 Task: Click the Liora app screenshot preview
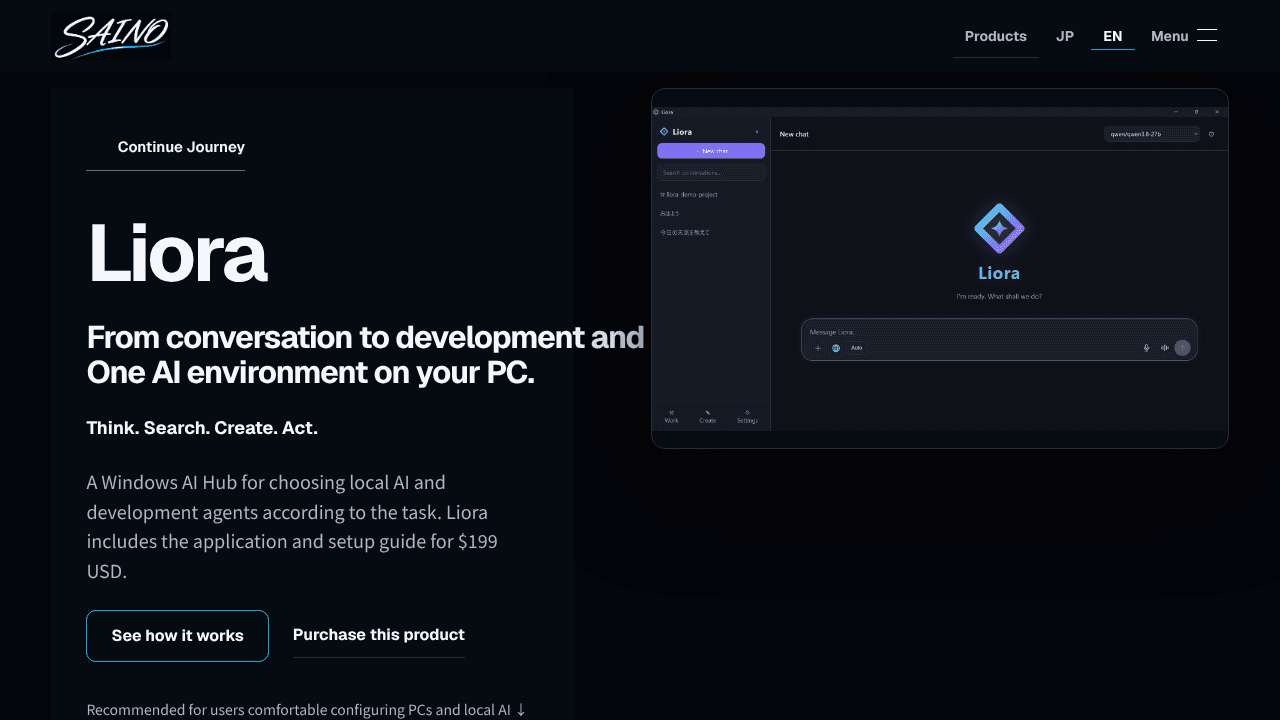940,268
